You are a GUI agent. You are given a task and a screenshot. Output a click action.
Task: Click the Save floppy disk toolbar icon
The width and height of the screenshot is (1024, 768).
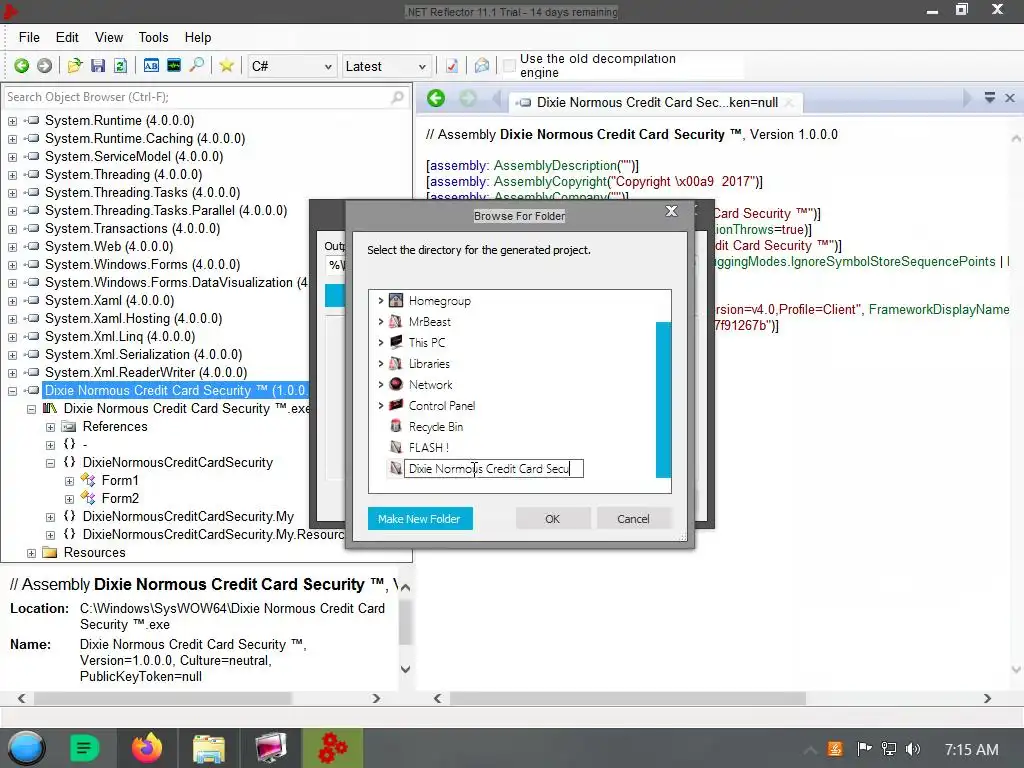click(98, 66)
